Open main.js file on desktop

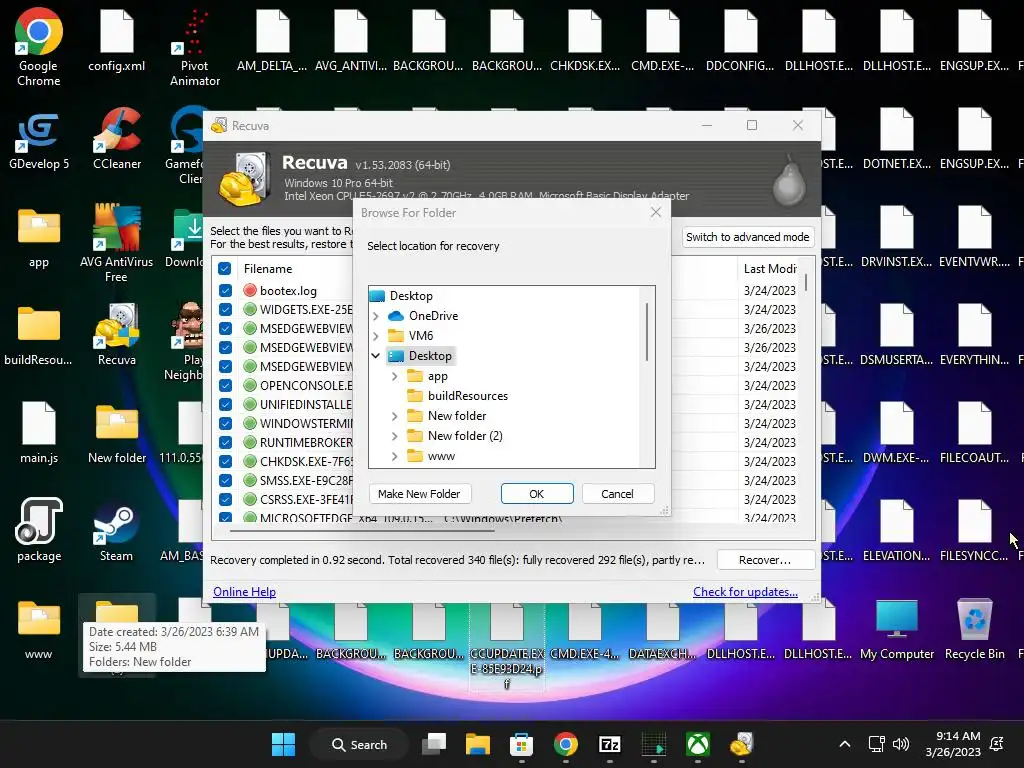click(39, 433)
